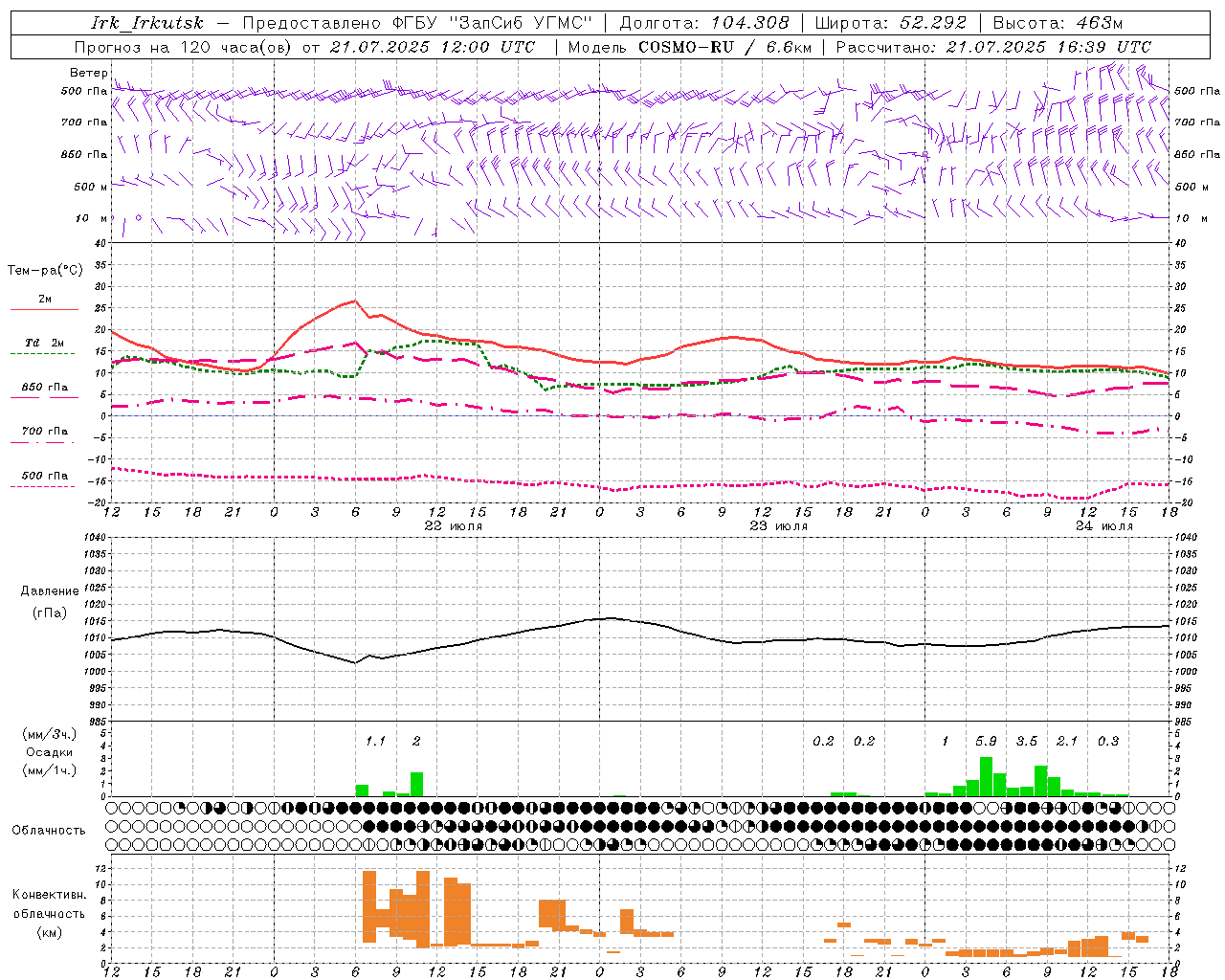Image resolution: width=1225 pixels, height=980 pixels.
Task: Click the Конвективн. облачность label
Action: [x=49, y=904]
